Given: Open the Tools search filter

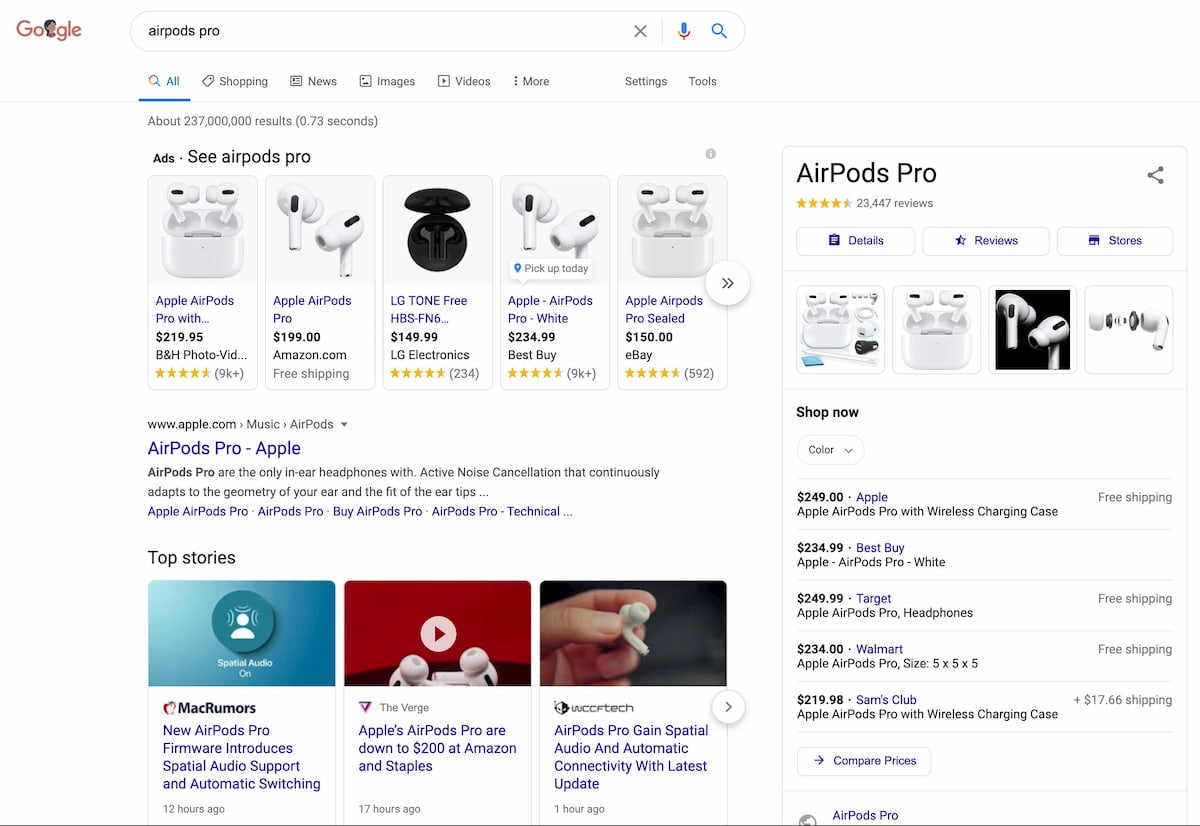Looking at the screenshot, I should pyautogui.click(x=702, y=81).
